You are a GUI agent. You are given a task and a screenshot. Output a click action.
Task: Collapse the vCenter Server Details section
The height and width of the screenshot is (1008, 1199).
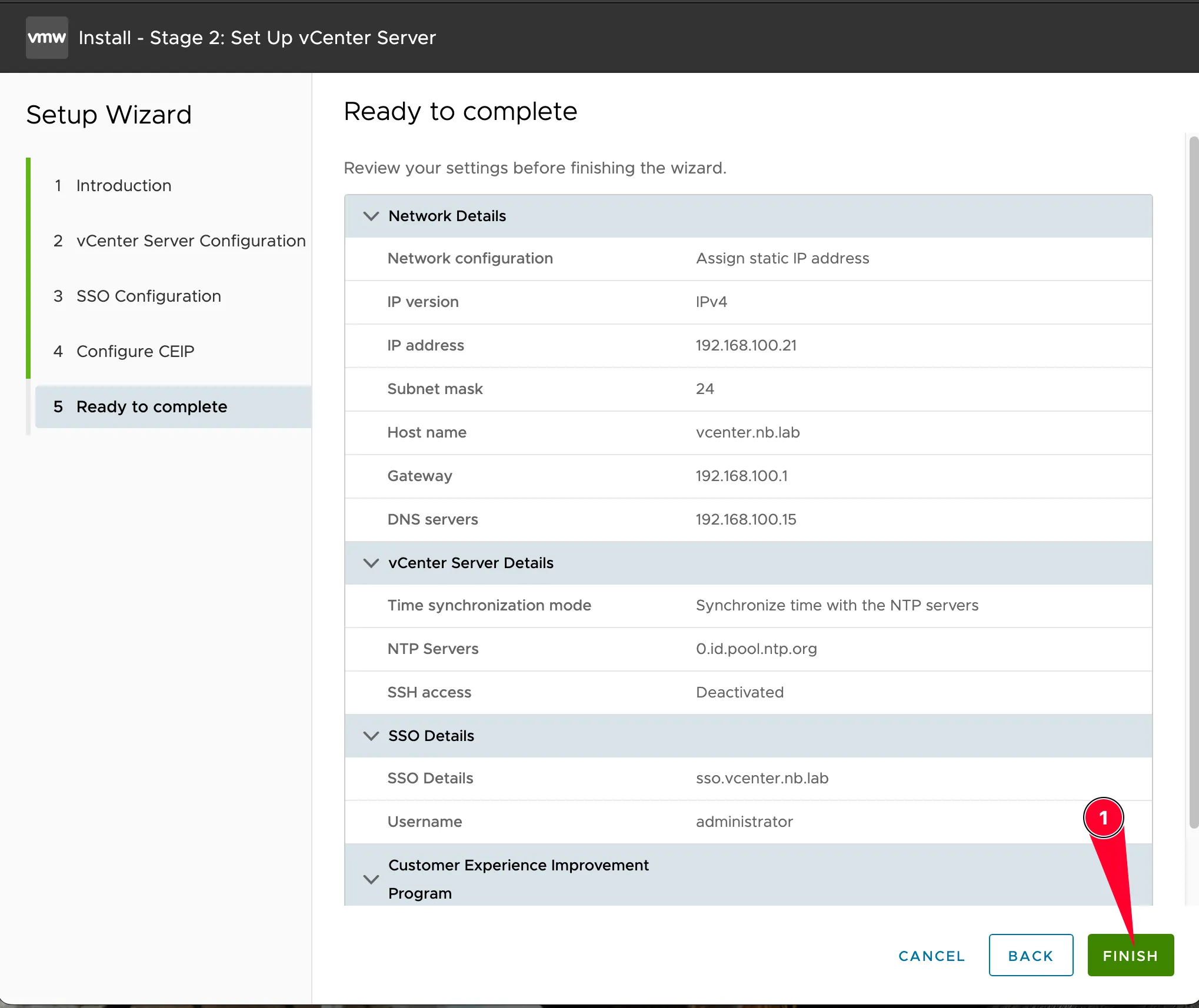point(371,563)
